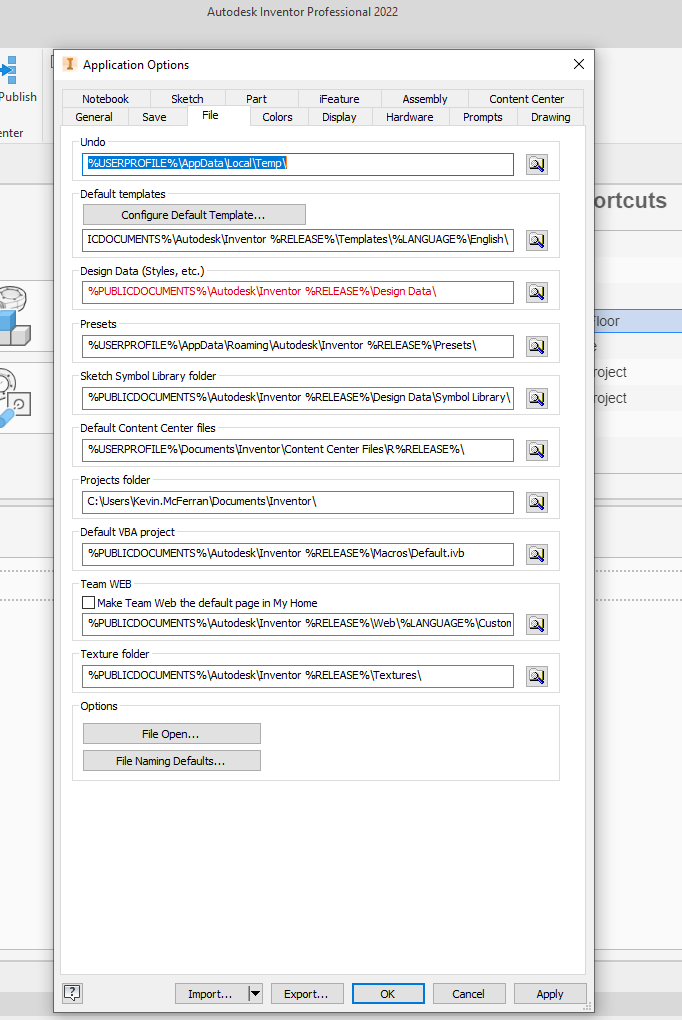Click browse icon for Texture folder

tap(537, 676)
